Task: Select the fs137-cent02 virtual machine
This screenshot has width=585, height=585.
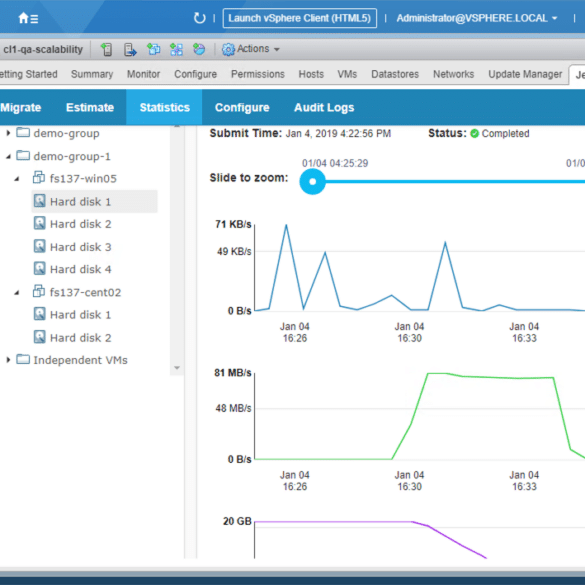Action: pos(85,292)
